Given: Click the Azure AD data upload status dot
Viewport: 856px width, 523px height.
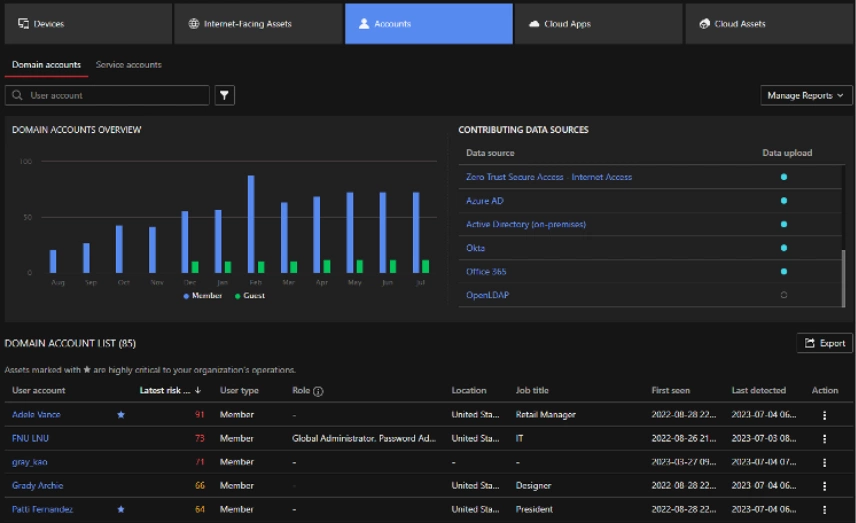Looking at the screenshot, I should tap(784, 200).
